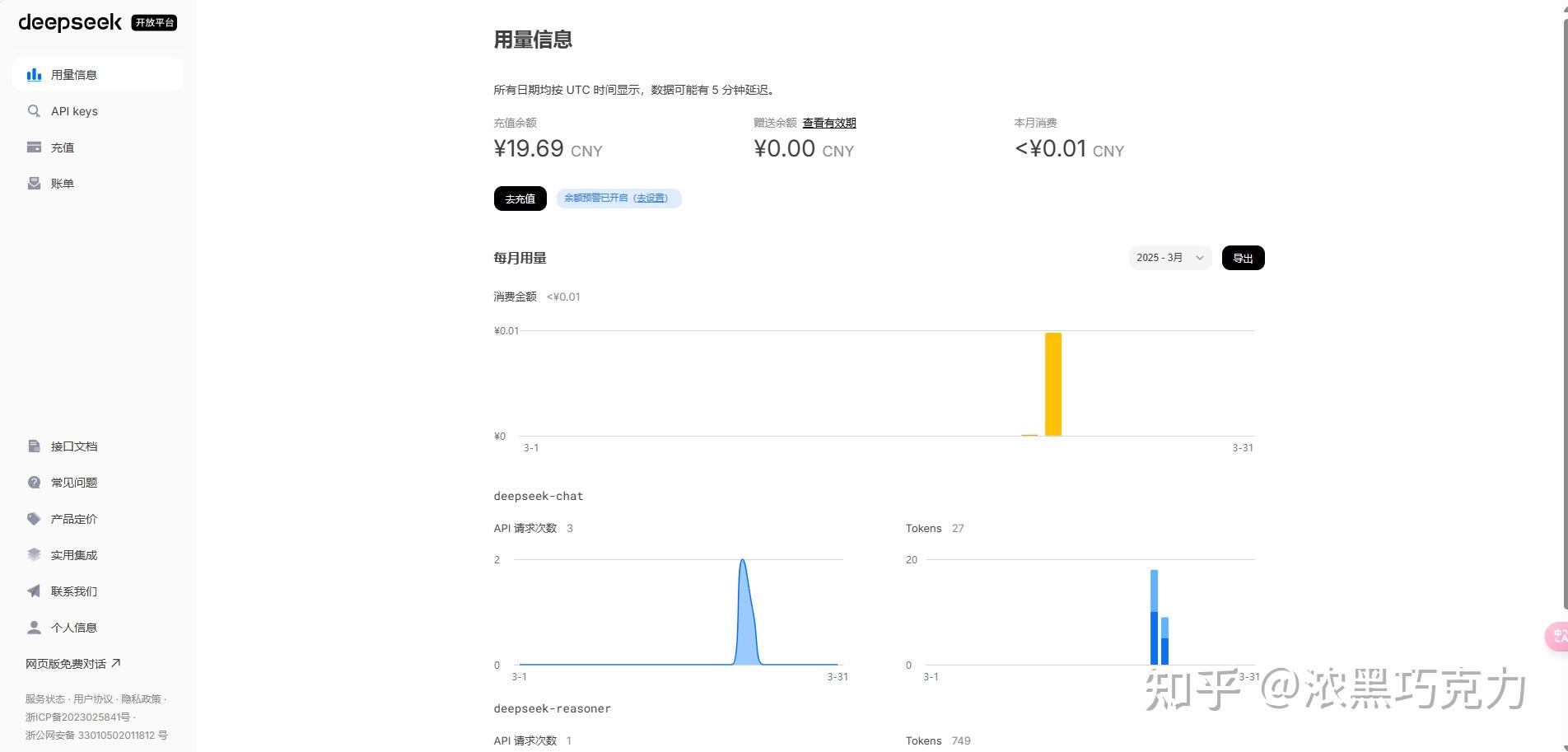Click the 导出 button
The height and width of the screenshot is (752, 1568).
[x=1243, y=258]
